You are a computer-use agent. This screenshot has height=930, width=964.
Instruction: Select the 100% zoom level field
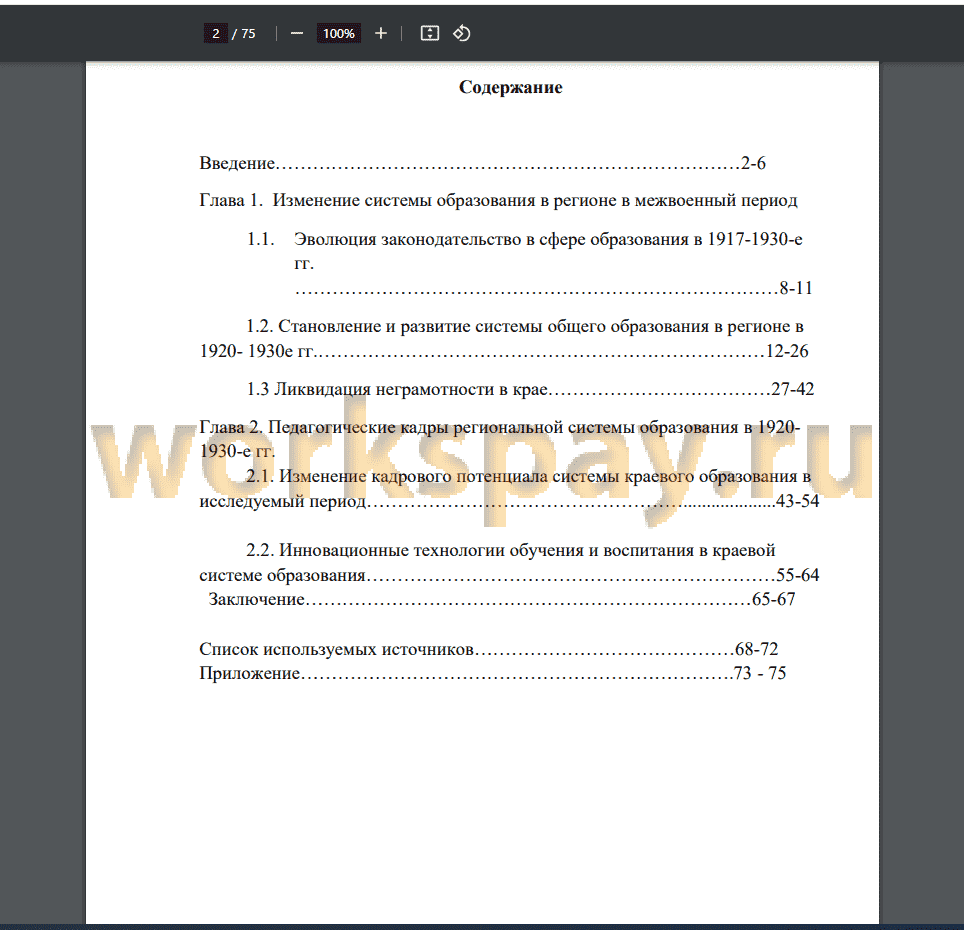[x=339, y=33]
